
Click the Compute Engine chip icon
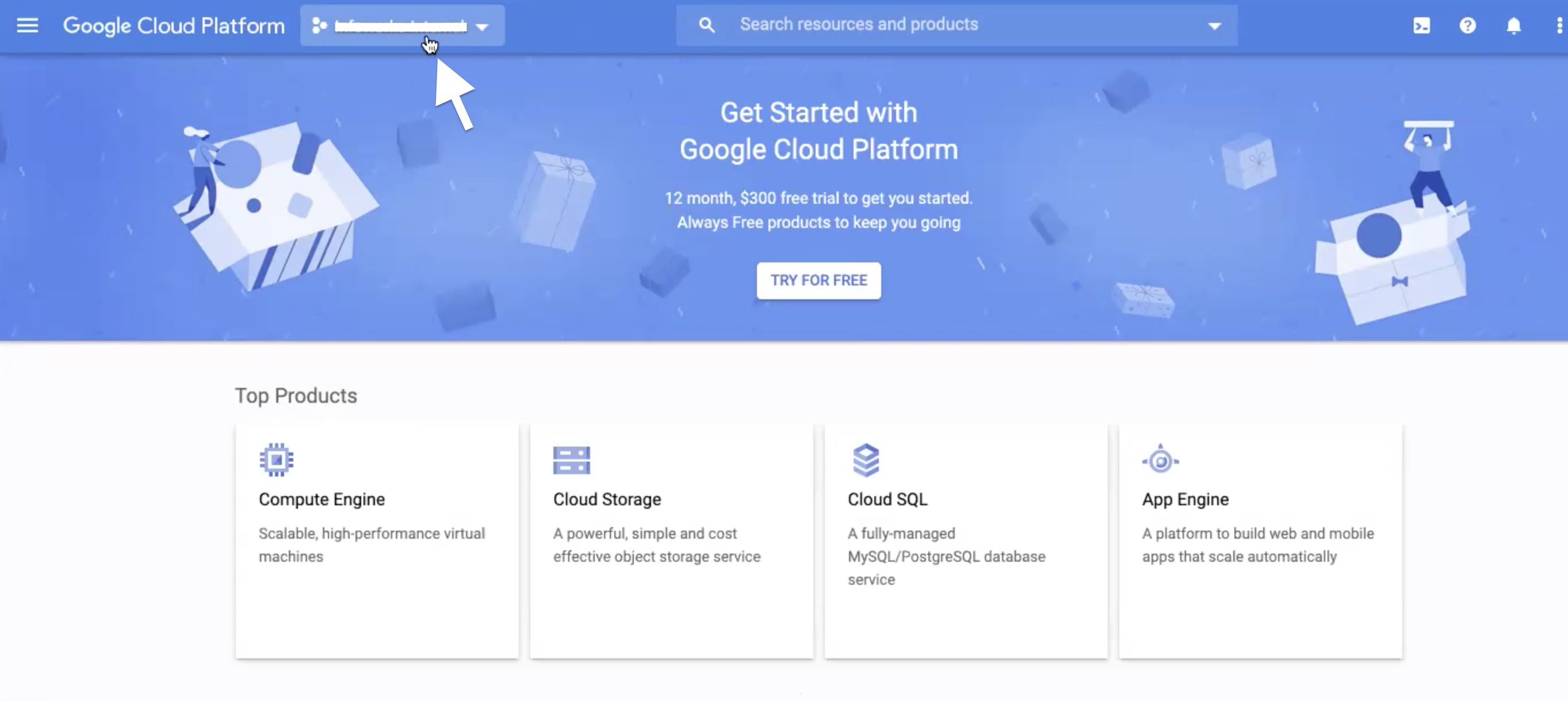[x=276, y=460]
